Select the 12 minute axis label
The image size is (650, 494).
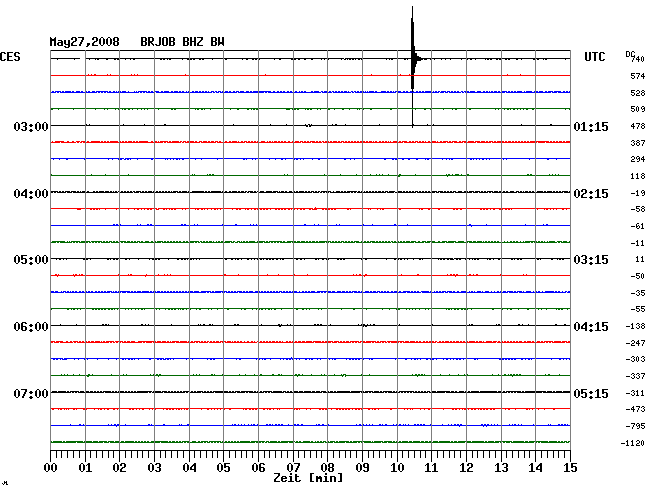coord(466,468)
